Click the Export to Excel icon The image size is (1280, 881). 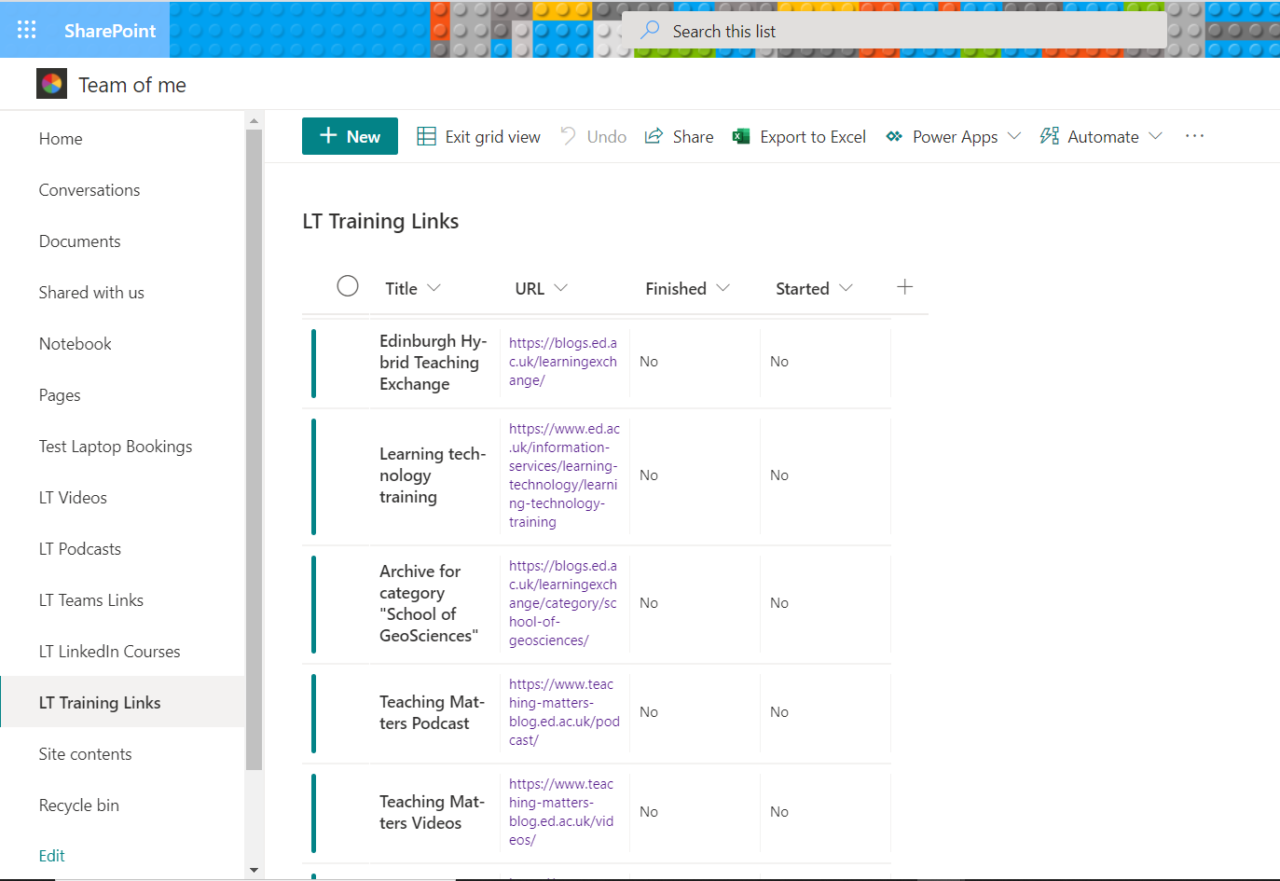[x=741, y=136]
